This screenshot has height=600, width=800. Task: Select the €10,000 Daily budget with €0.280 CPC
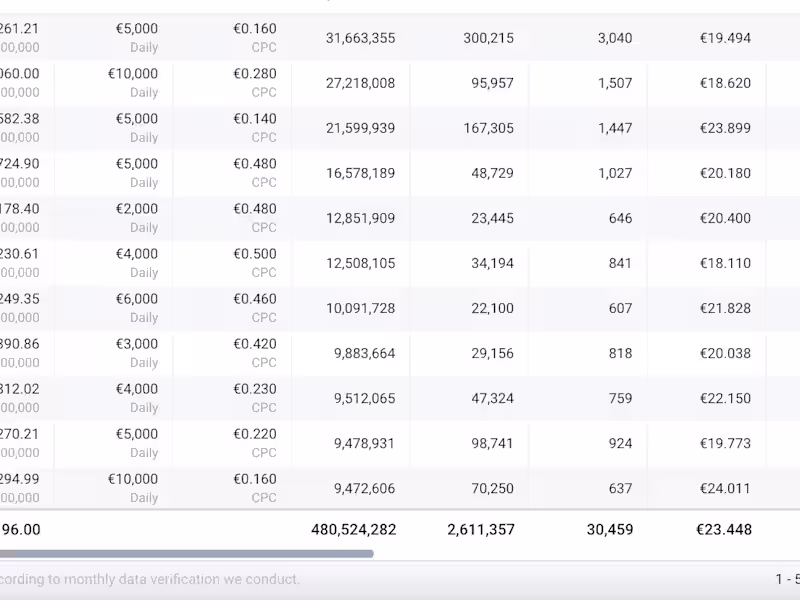(x=133, y=83)
